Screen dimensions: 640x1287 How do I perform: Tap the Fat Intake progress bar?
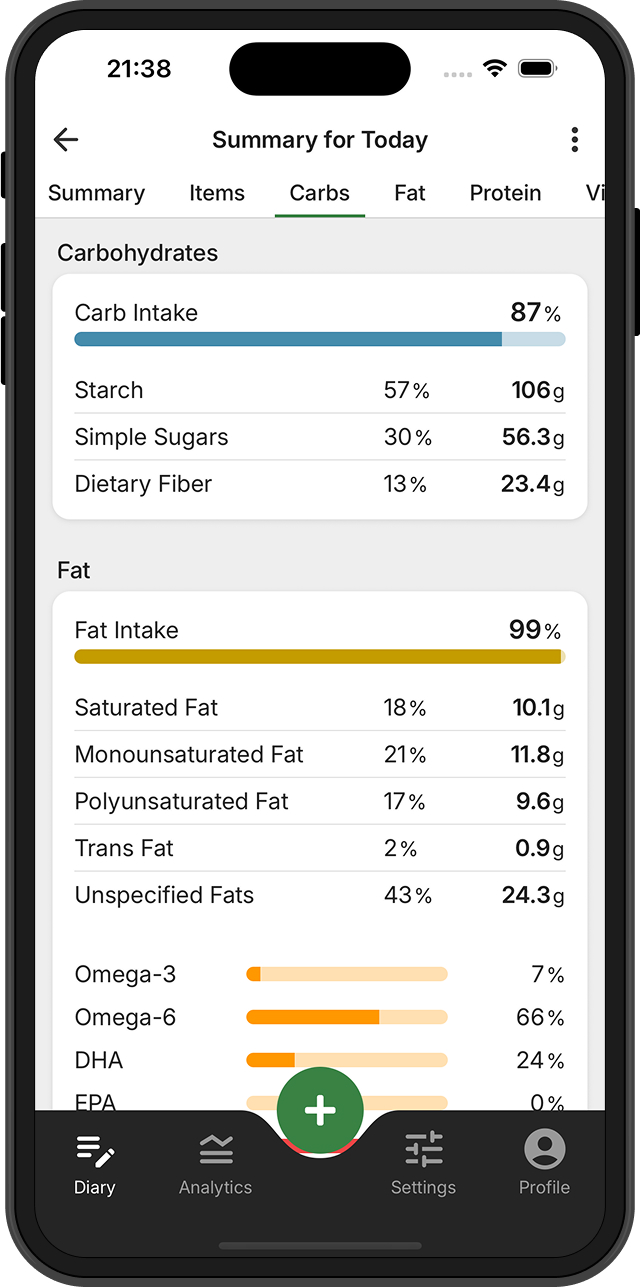click(320, 657)
